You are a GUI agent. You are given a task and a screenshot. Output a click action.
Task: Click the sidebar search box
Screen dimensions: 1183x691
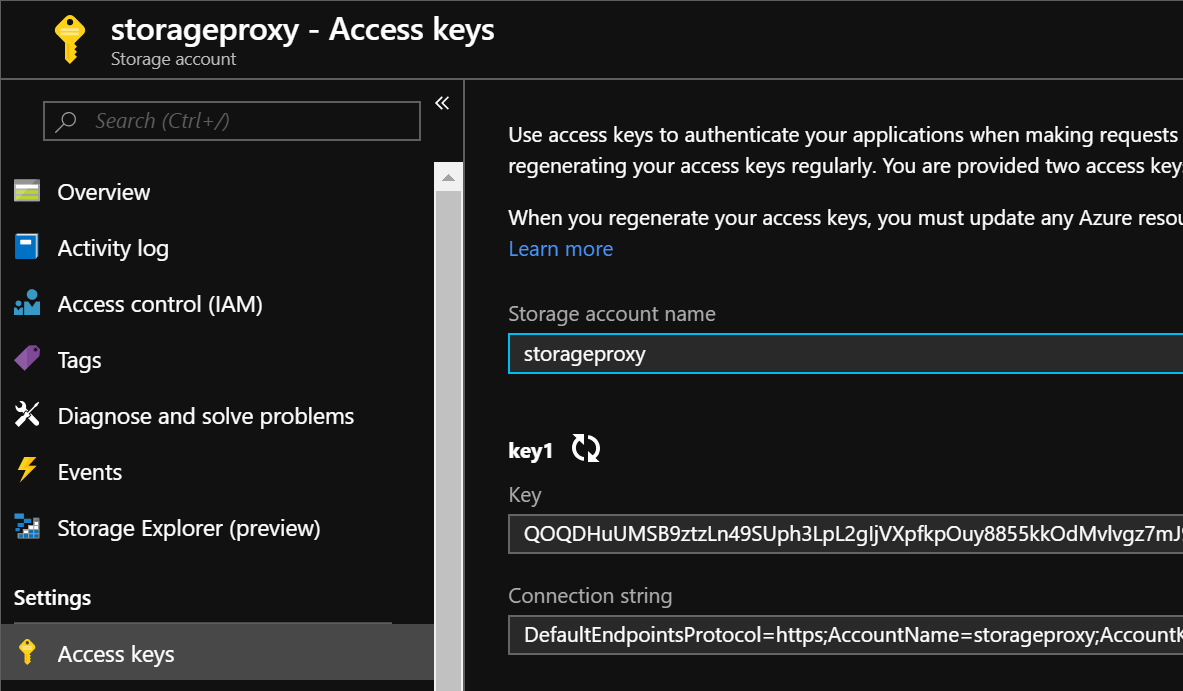click(232, 121)
